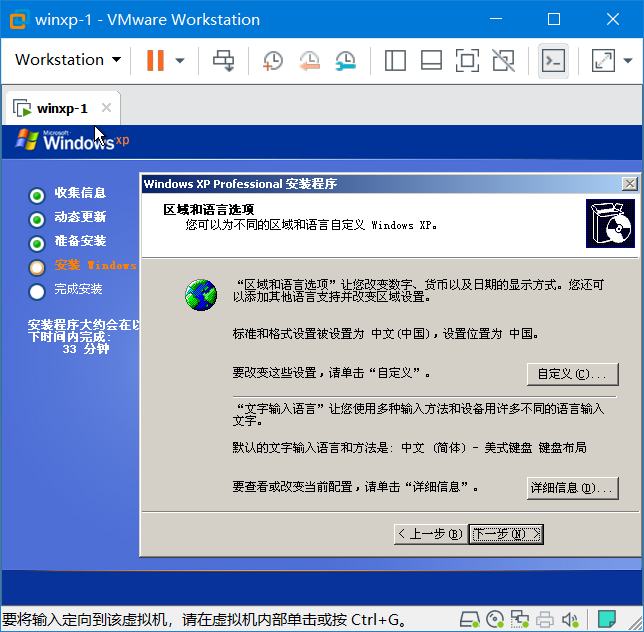Pause the virtual machine
Image resolution: width=644 pixels, height=632 pixels.
pyautogui.click(x=155, y=60)
